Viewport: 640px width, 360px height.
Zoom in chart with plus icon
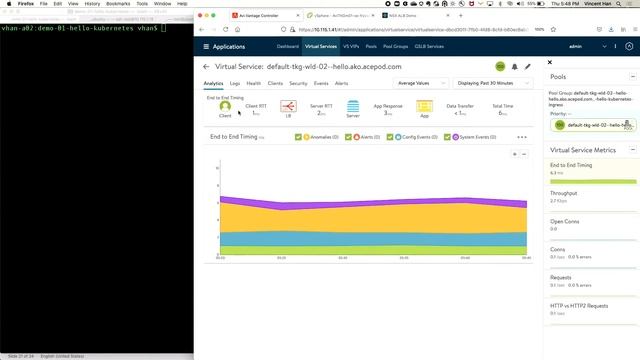click(515, 154)
